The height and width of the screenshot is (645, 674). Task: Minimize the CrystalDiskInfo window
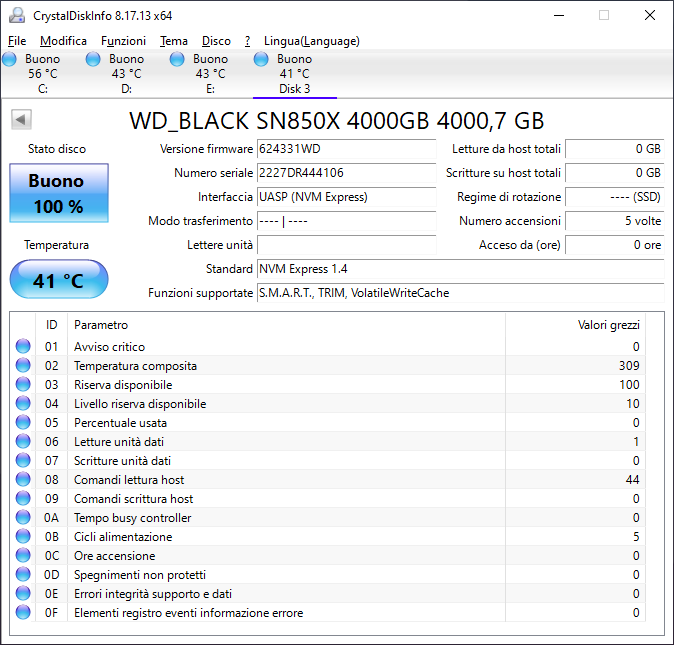(x=559, y=15)
